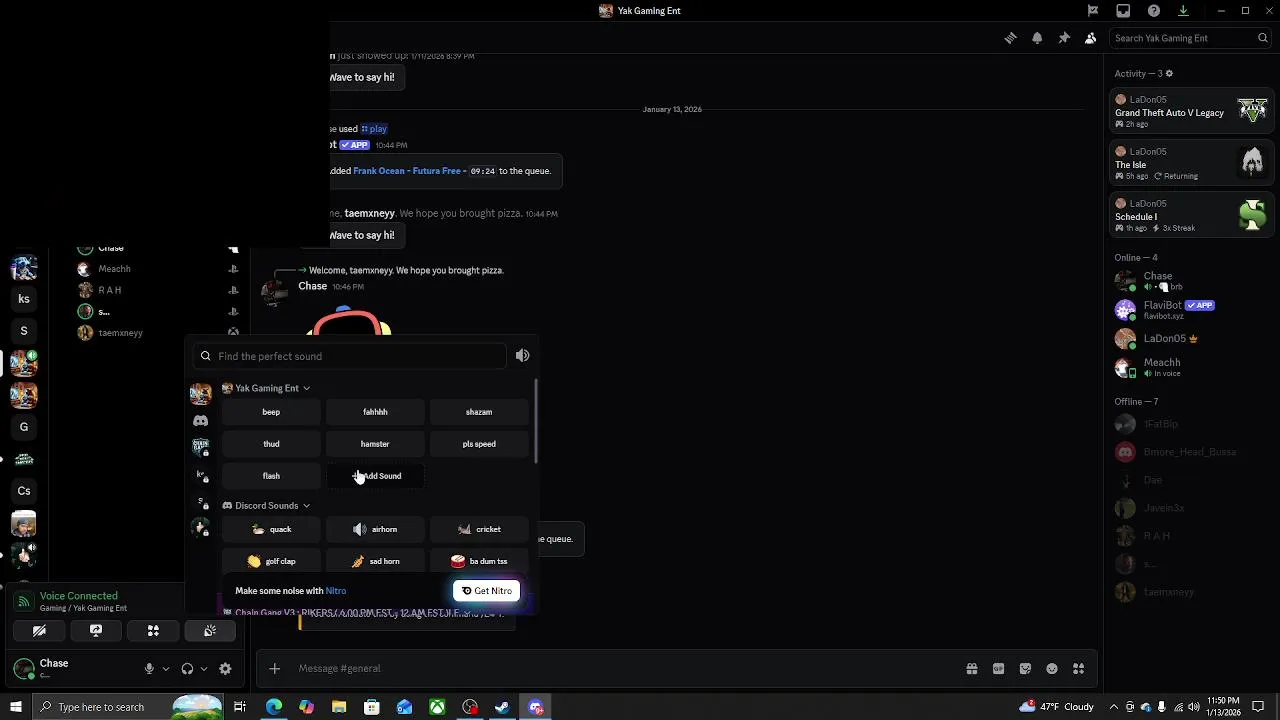The height and width of the screenshot is (720, 1280).
Task: Toggle the member list
Action: 1090,38
